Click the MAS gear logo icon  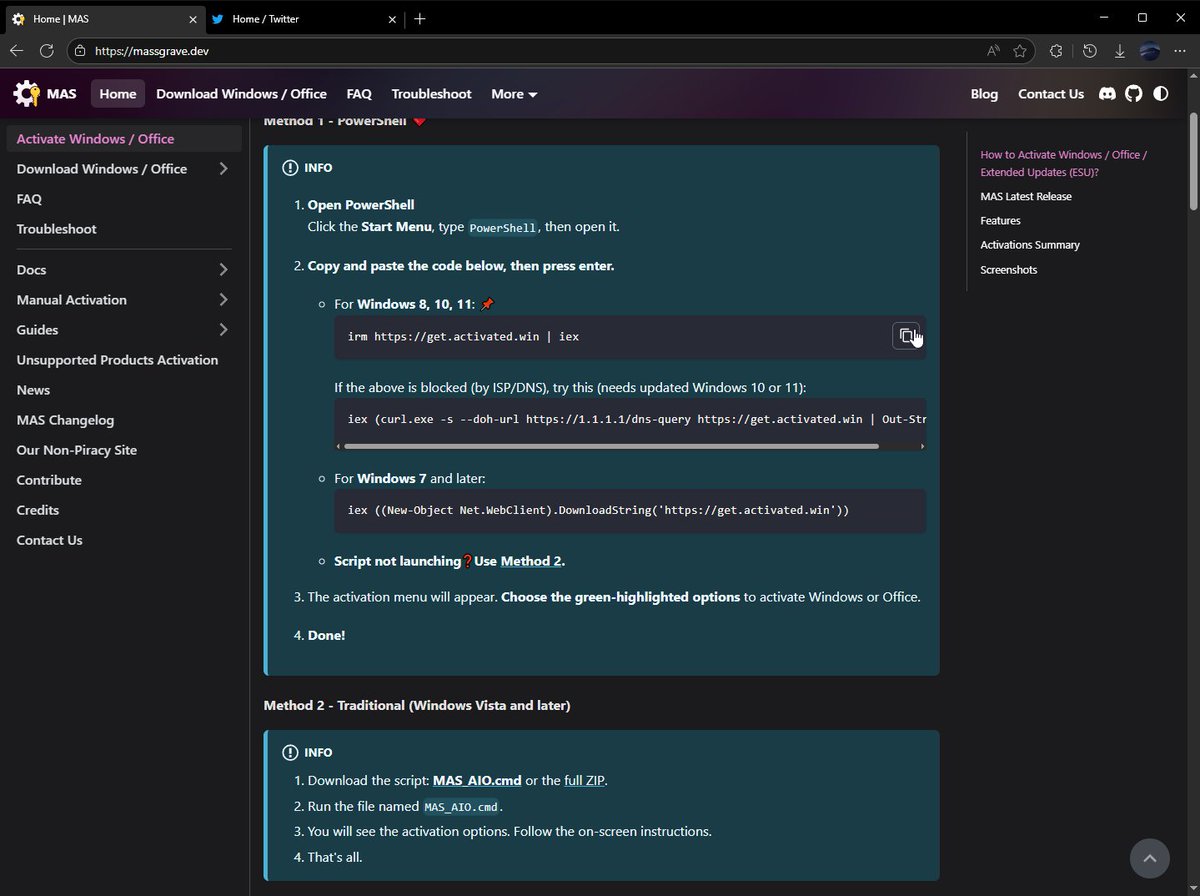[27, 93]
